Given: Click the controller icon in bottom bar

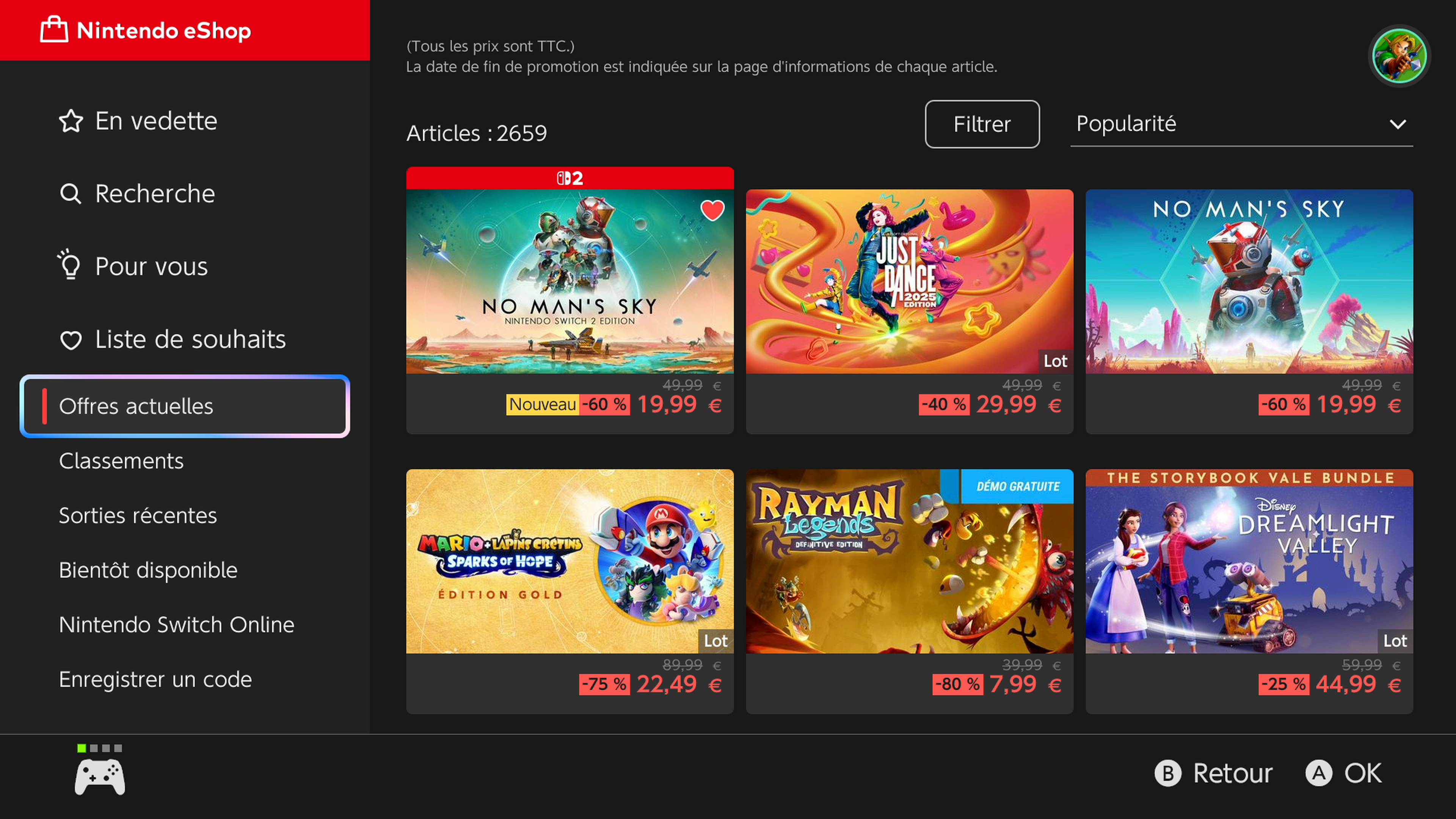Looking at the screenshot, I should pyautogui.click(x=100, y=777).
